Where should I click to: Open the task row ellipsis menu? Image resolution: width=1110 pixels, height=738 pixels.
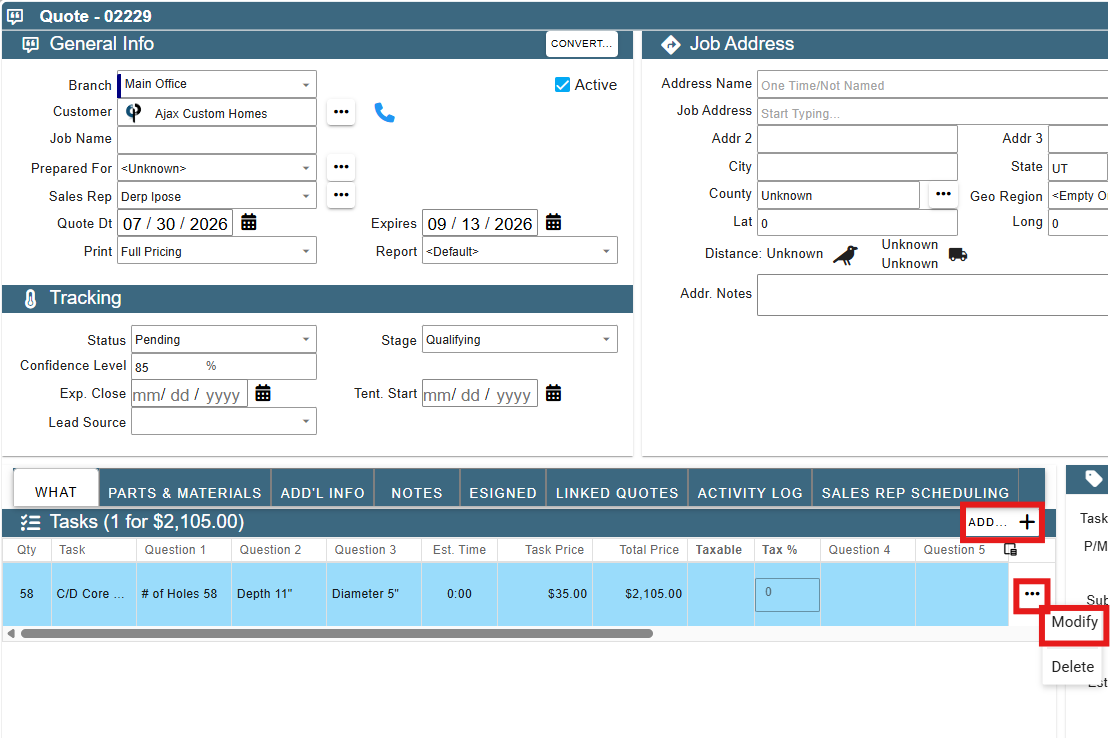[1032, 594]
